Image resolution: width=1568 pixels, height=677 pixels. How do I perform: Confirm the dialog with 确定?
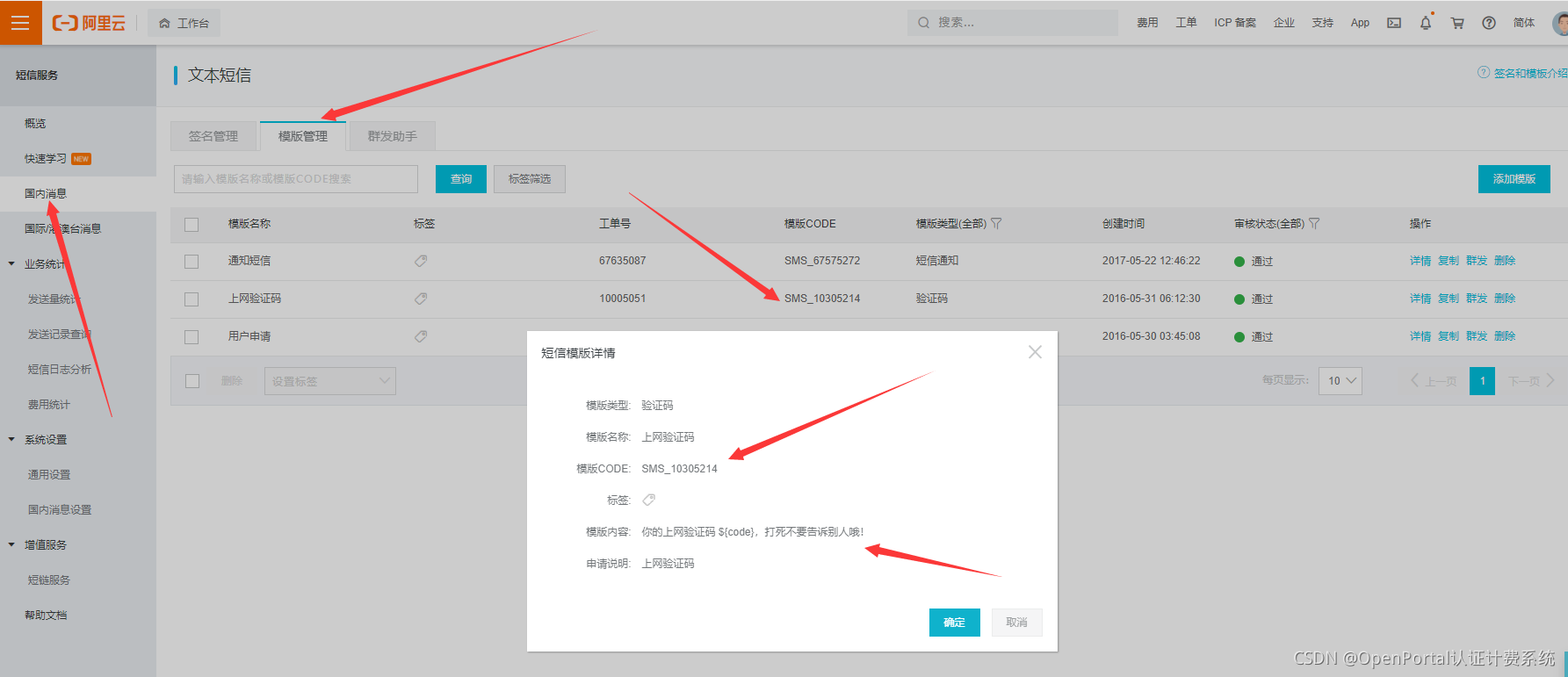click(x=955, y=623)
